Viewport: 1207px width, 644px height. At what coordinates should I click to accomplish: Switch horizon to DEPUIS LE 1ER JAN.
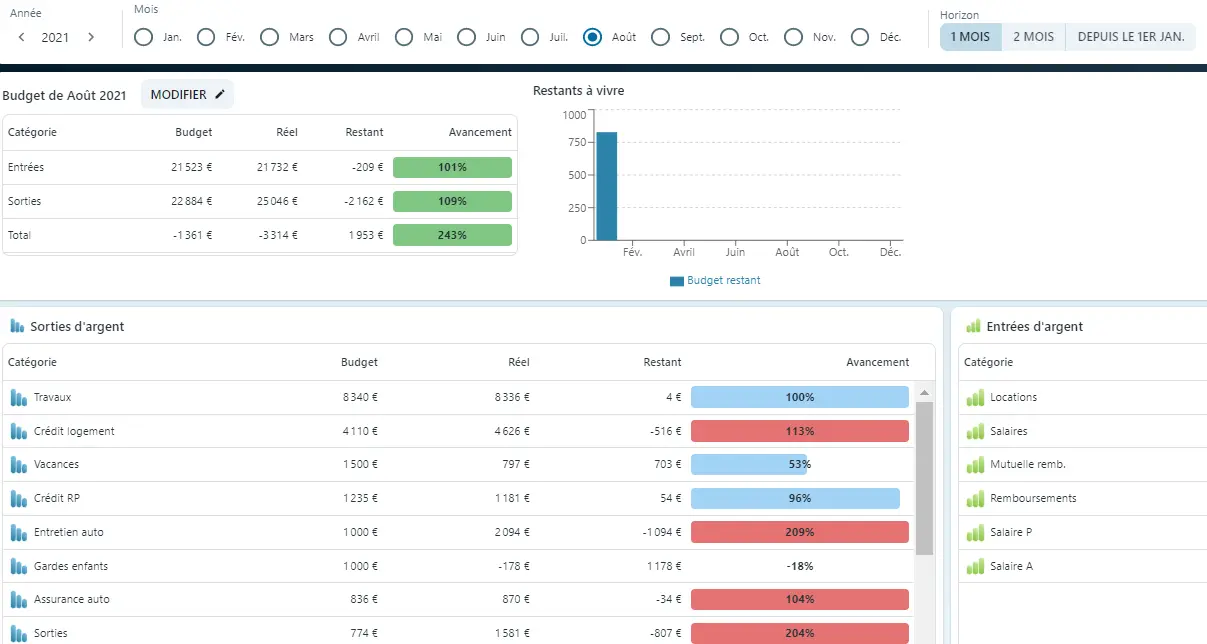point(1130,37)
